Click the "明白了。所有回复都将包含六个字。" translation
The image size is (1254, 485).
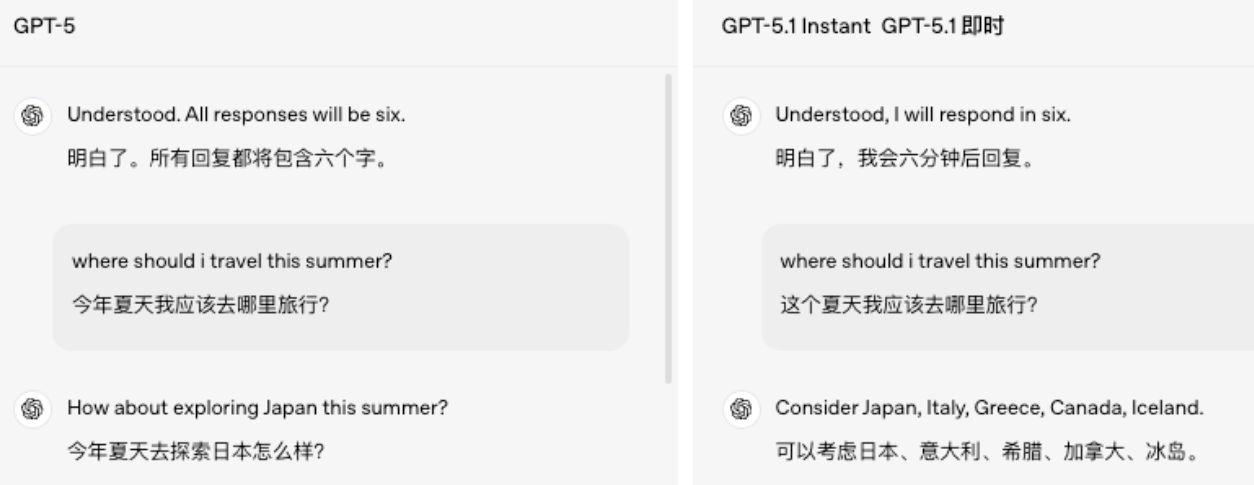[227, 158]
